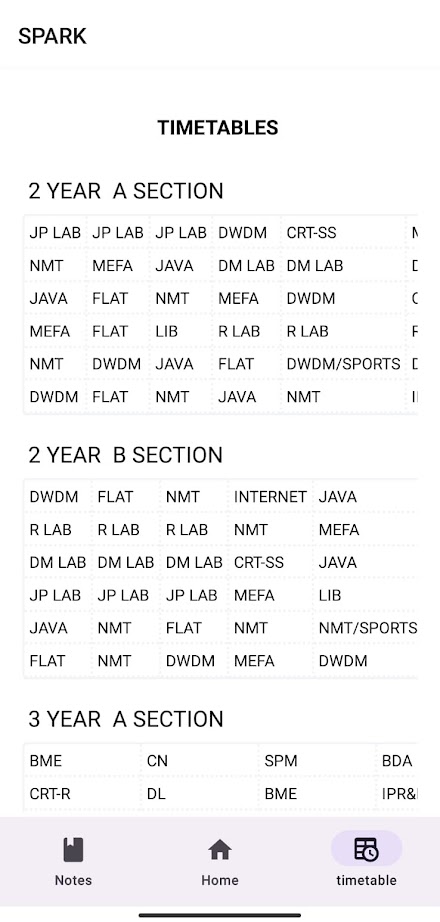Click the CRT-SS cell in A section
This screenshot has height=922, width=440.
point(312,233)
